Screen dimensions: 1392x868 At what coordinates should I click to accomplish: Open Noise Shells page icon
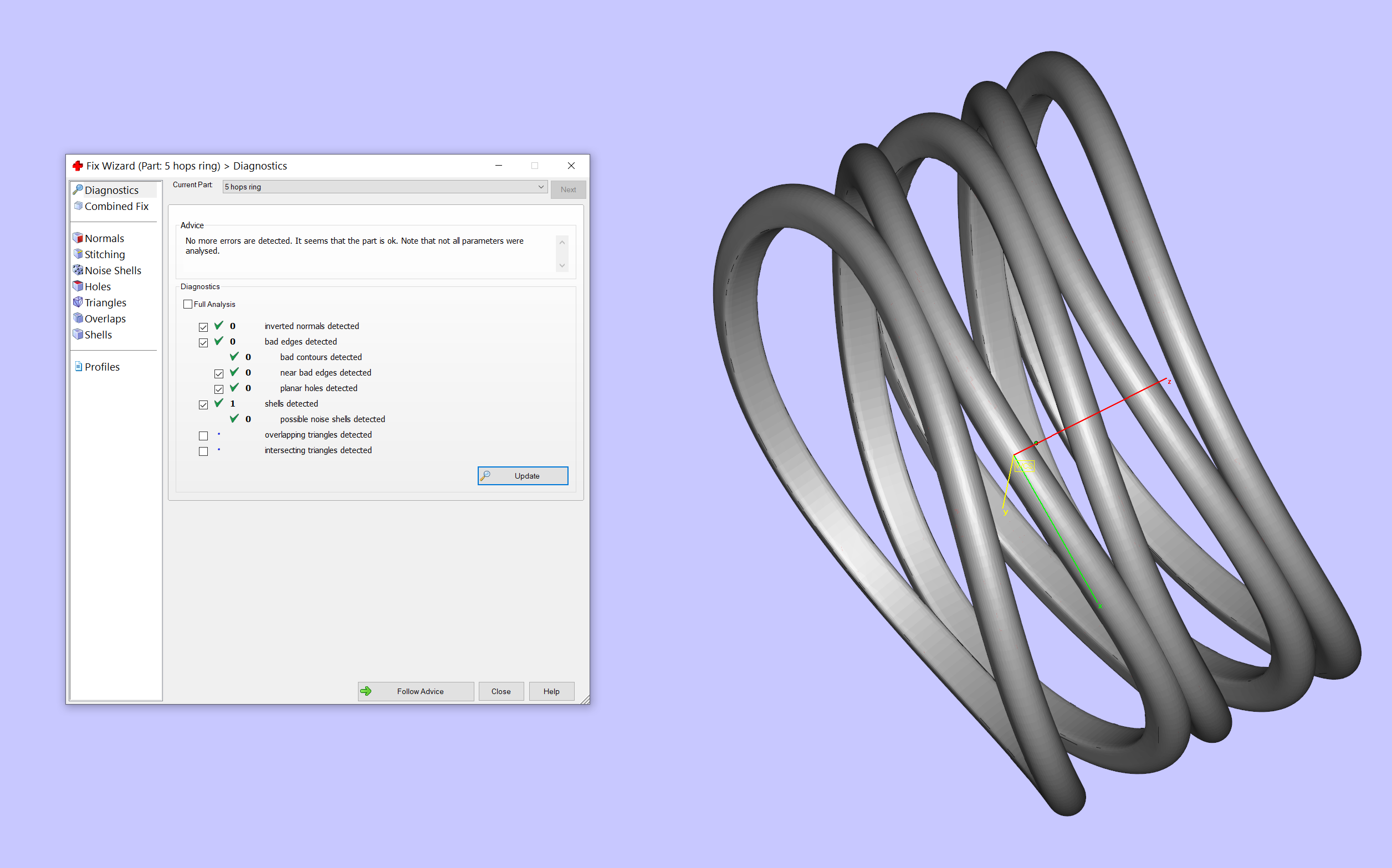[78, 270]
